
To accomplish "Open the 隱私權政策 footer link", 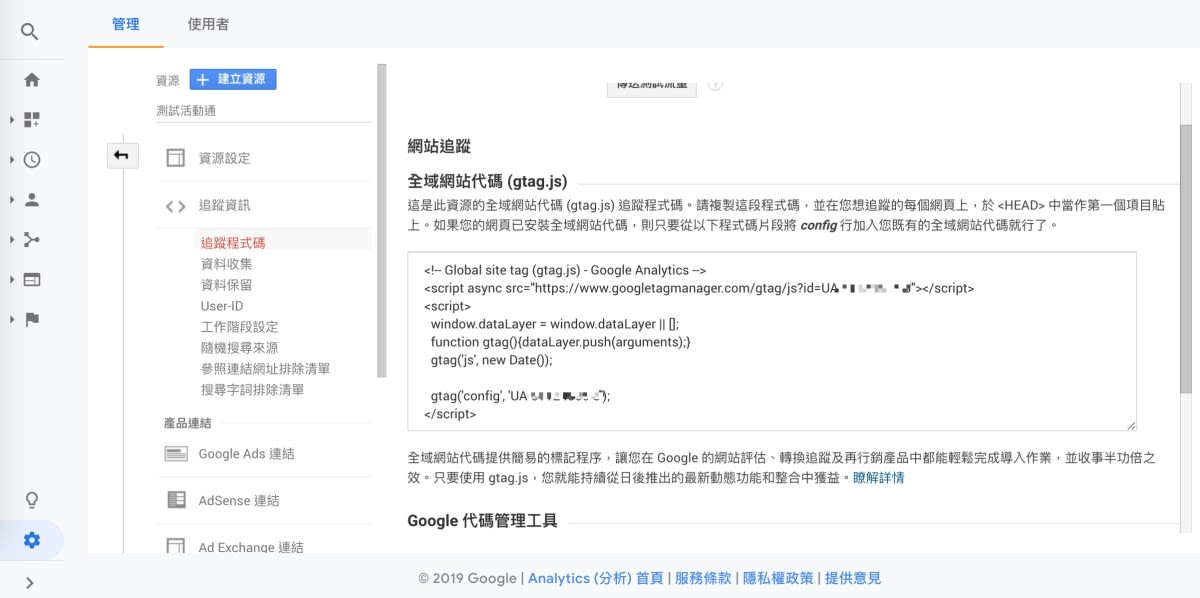I will [x=778, y=578].
